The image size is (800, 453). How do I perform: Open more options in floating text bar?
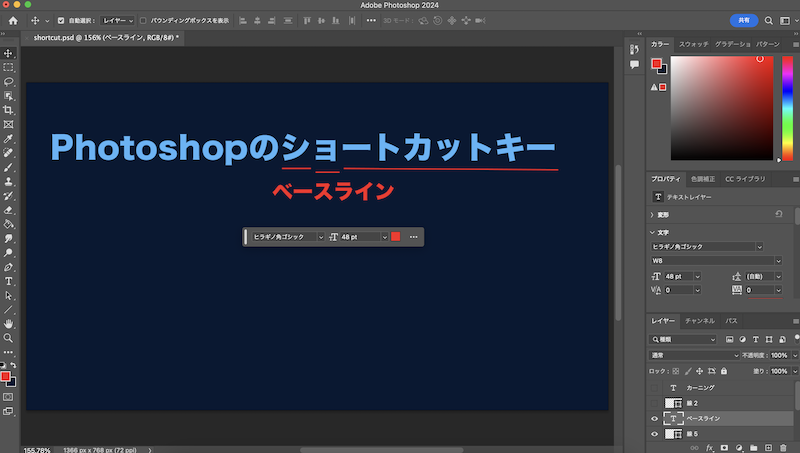413,237
